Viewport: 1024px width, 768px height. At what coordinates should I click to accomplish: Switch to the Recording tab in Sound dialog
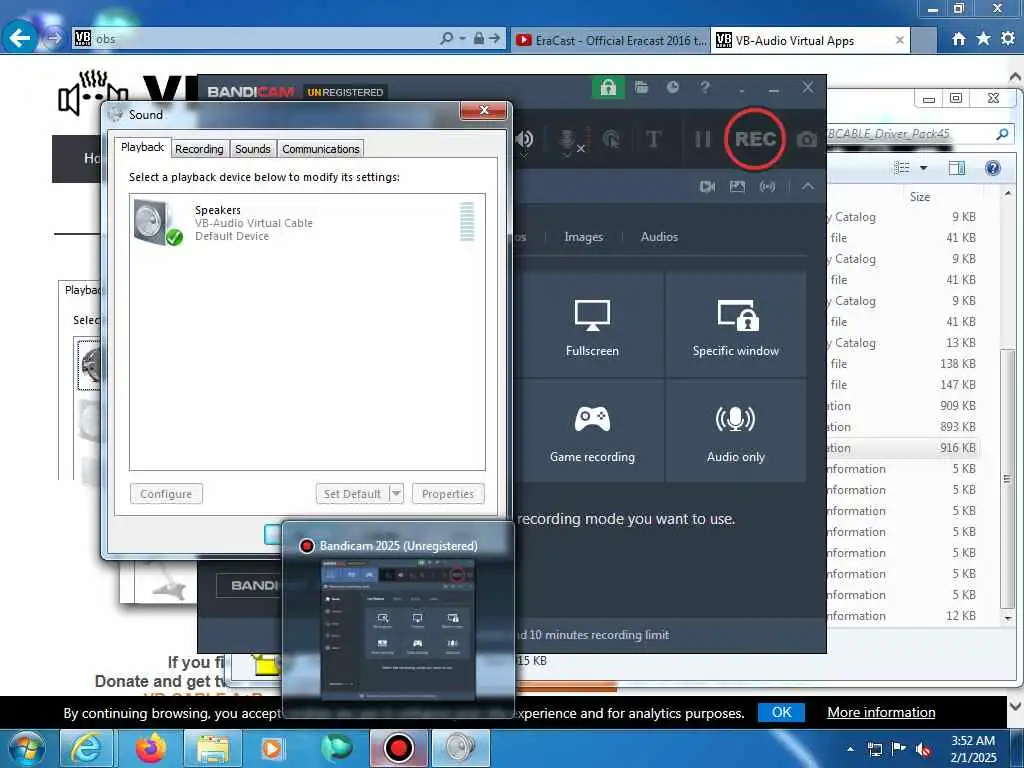point(199,149)
